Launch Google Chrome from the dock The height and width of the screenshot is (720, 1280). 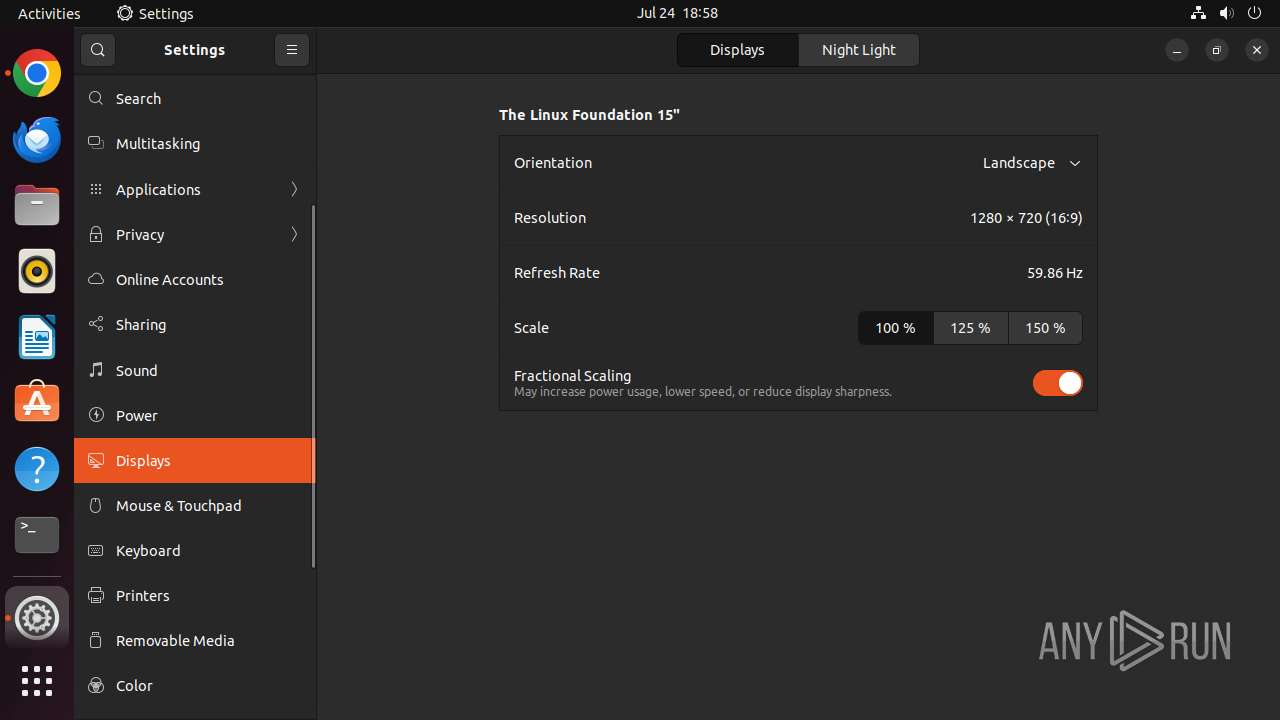(37, 74)
